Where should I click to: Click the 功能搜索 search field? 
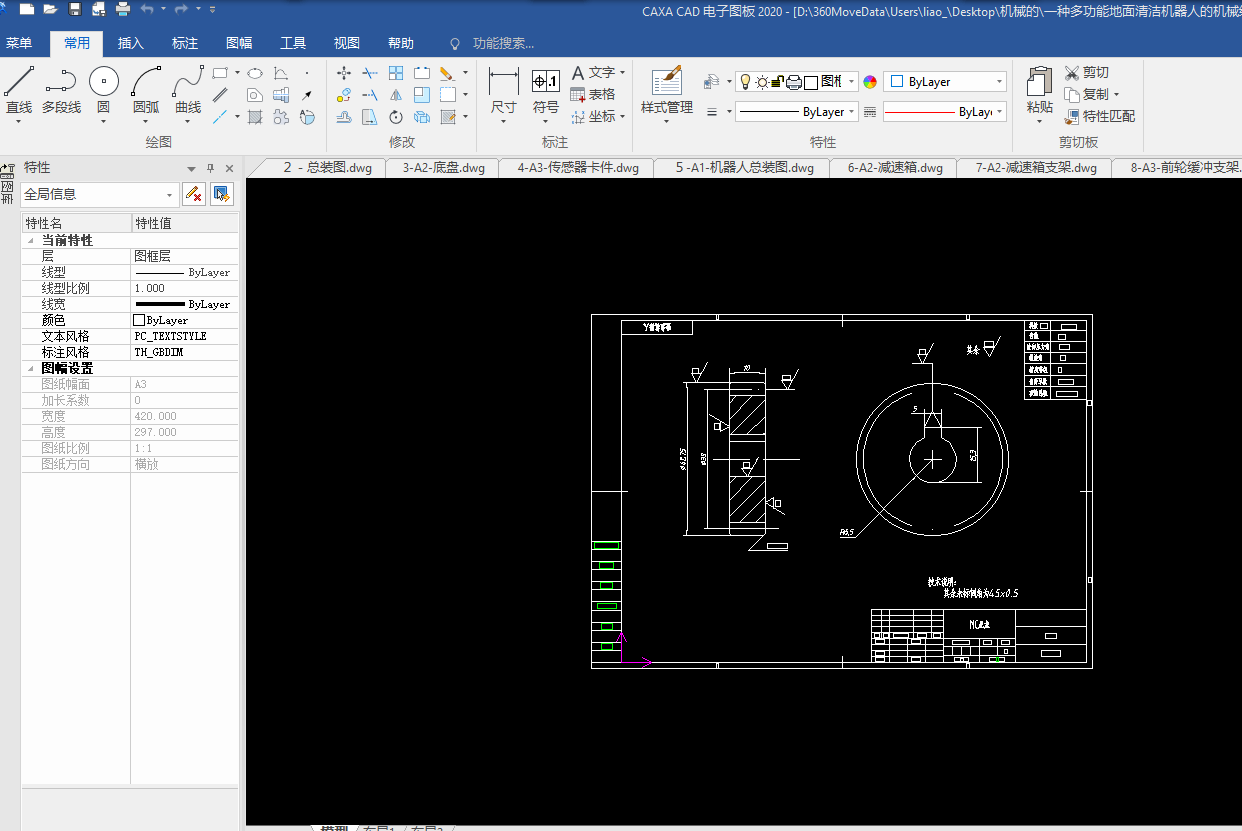tap(503, 44)
